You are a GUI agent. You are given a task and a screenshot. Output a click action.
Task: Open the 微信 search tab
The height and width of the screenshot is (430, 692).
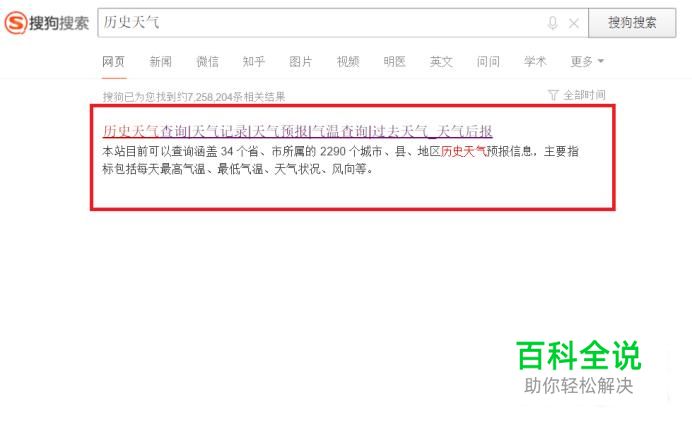tap(207, 61)
